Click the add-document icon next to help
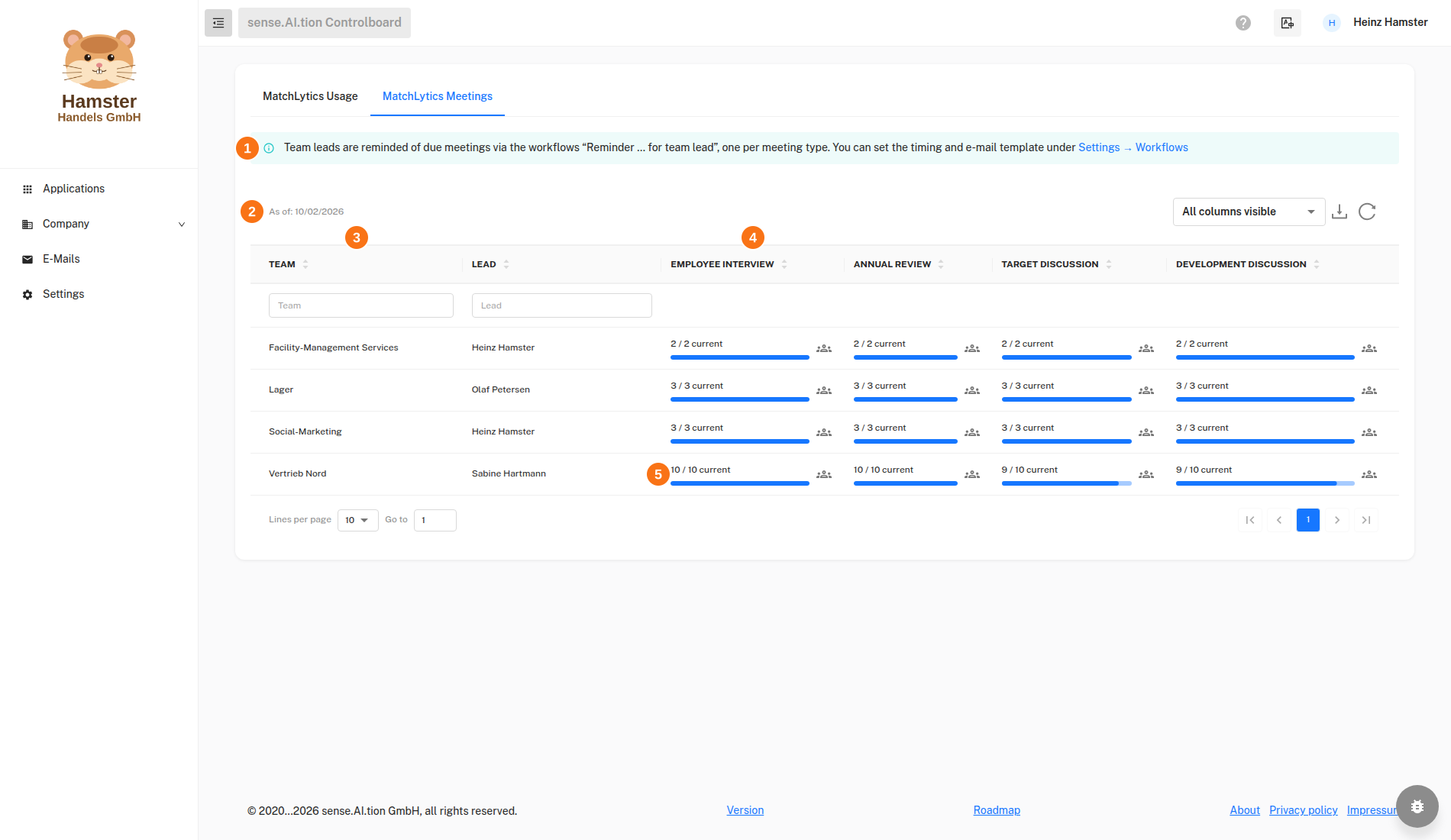This screenshot has height=840, width=1451. (x=1288, y=23)
